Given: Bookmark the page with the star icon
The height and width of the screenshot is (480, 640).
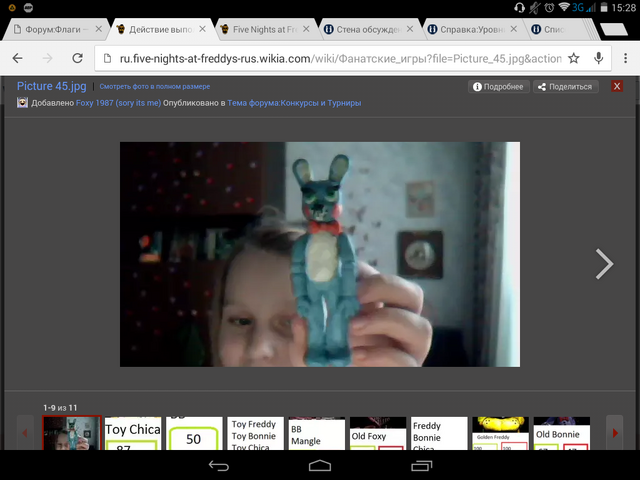Looking at the screenshot, I should (574, 58).
